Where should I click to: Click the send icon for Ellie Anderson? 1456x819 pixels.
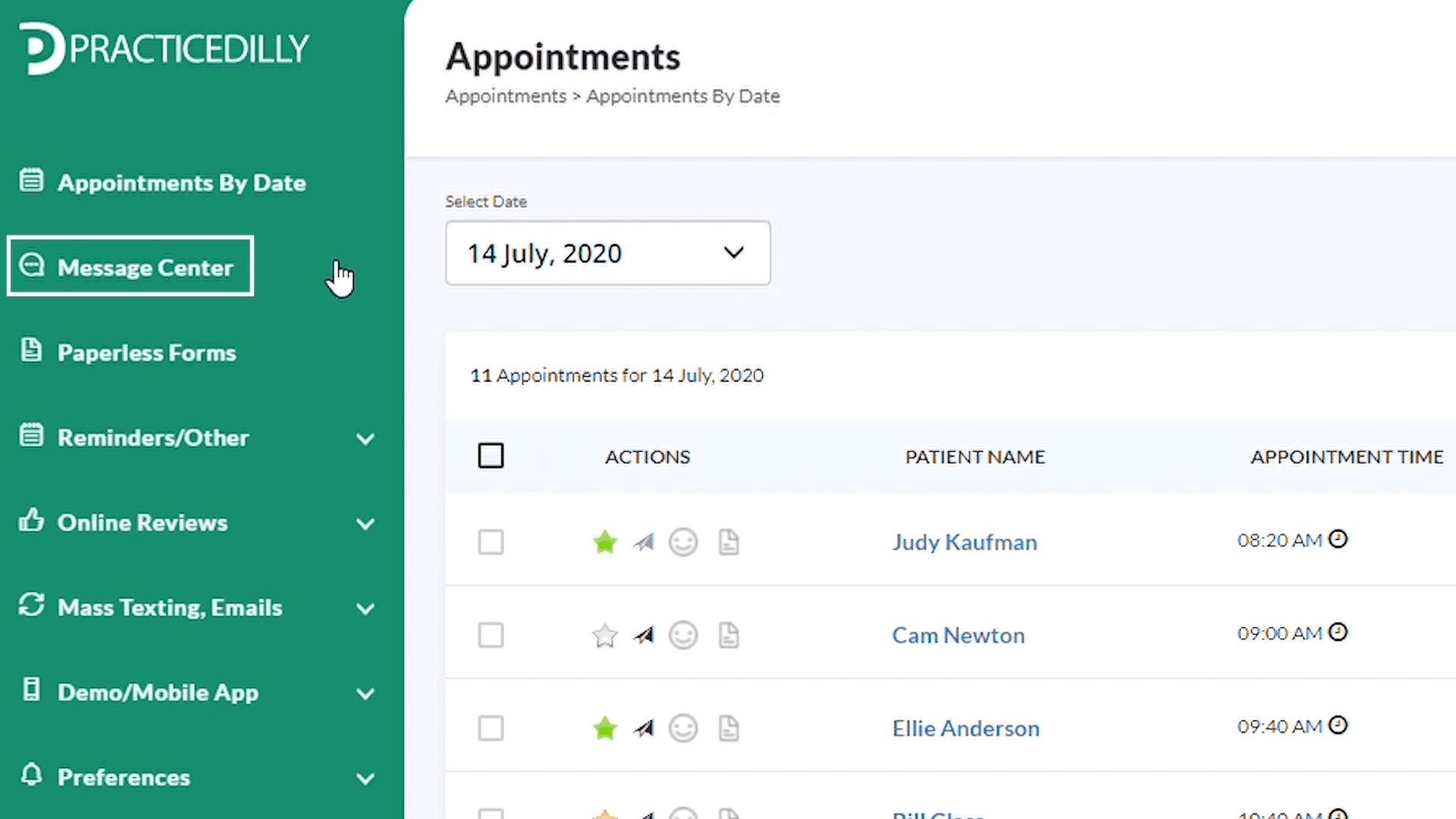pyautogui.click(x=644, y=729)
